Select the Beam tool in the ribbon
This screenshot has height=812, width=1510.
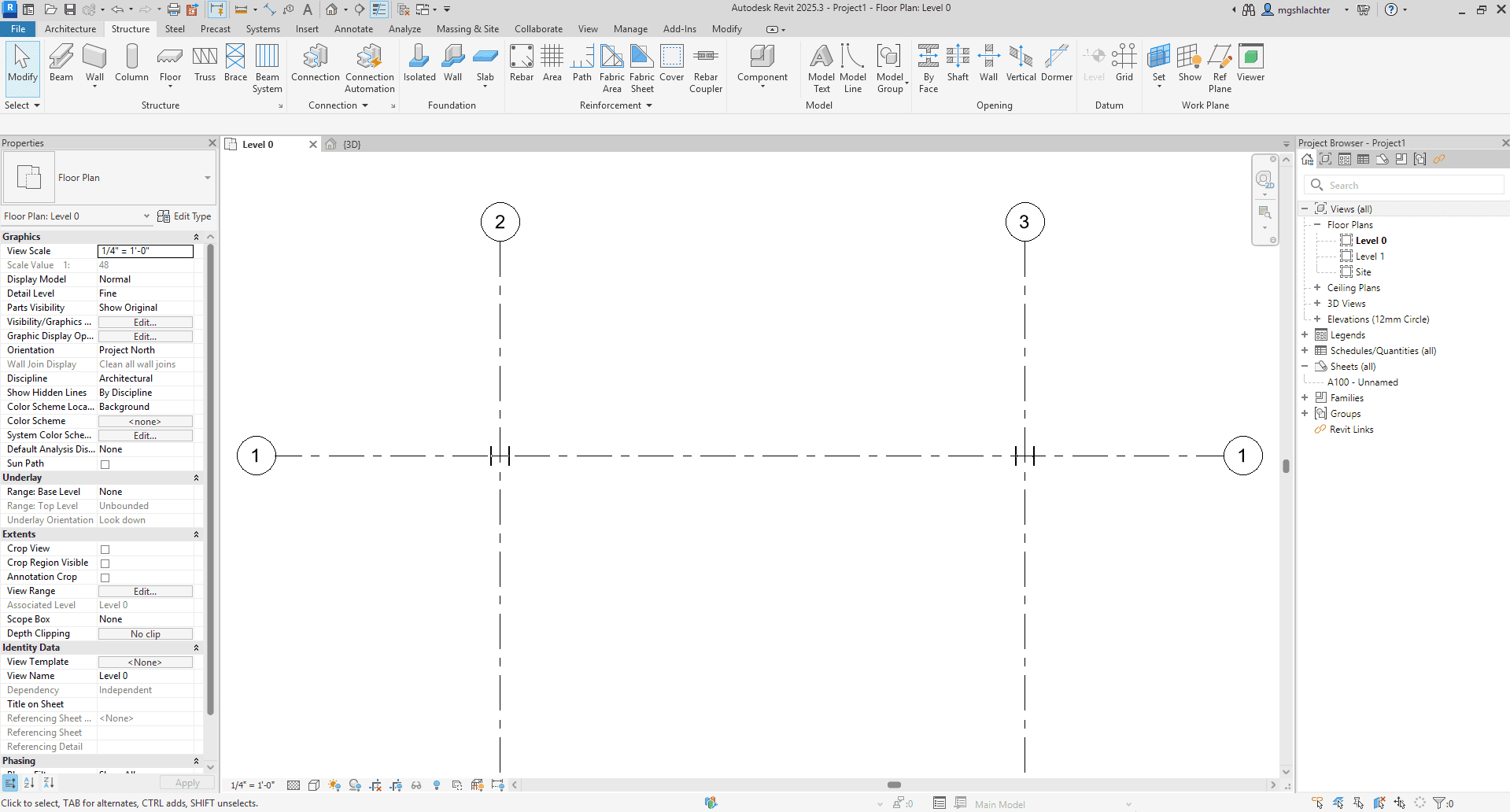pos(61,63)
